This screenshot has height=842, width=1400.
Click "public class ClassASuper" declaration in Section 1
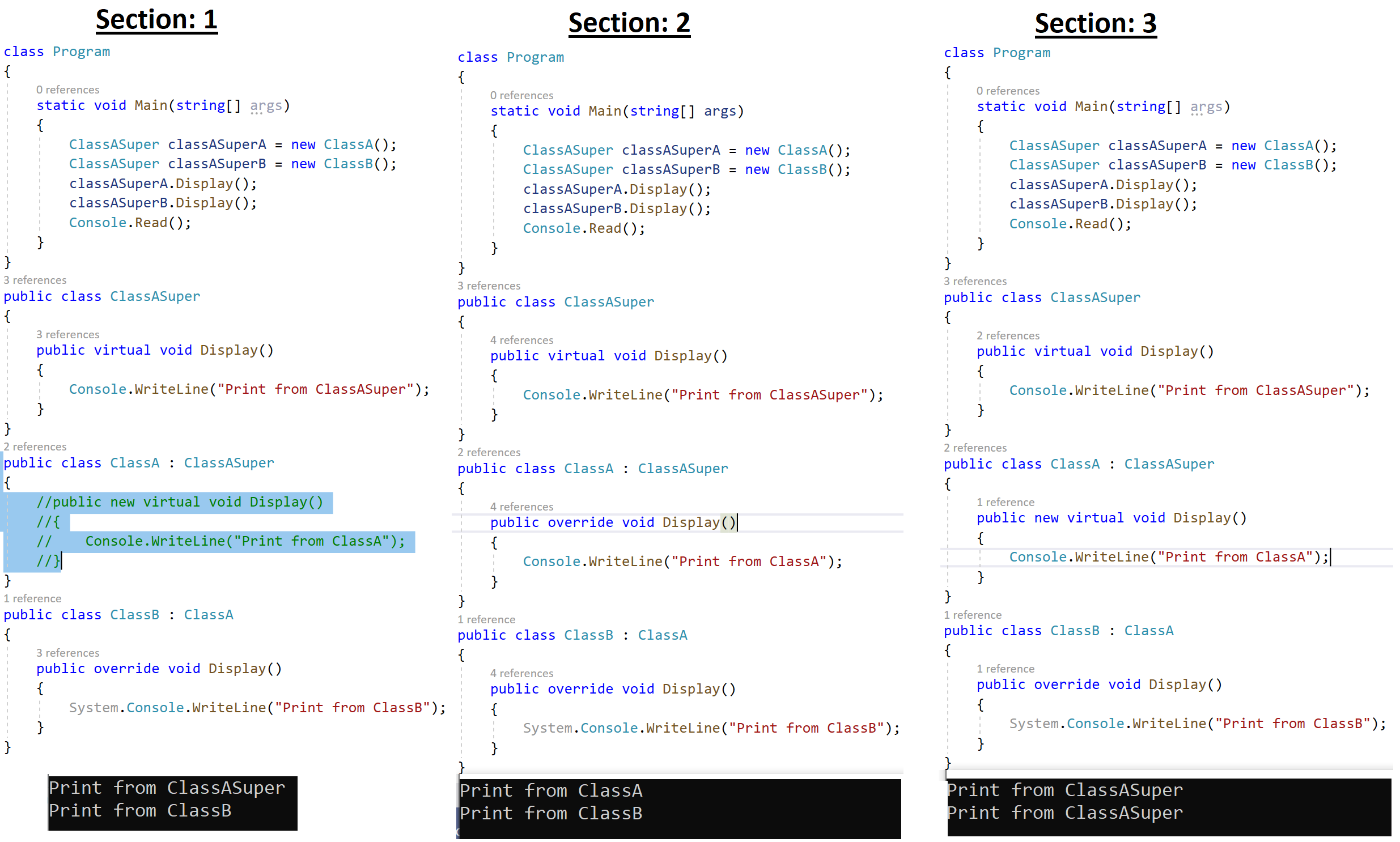(x=101, y=296)
